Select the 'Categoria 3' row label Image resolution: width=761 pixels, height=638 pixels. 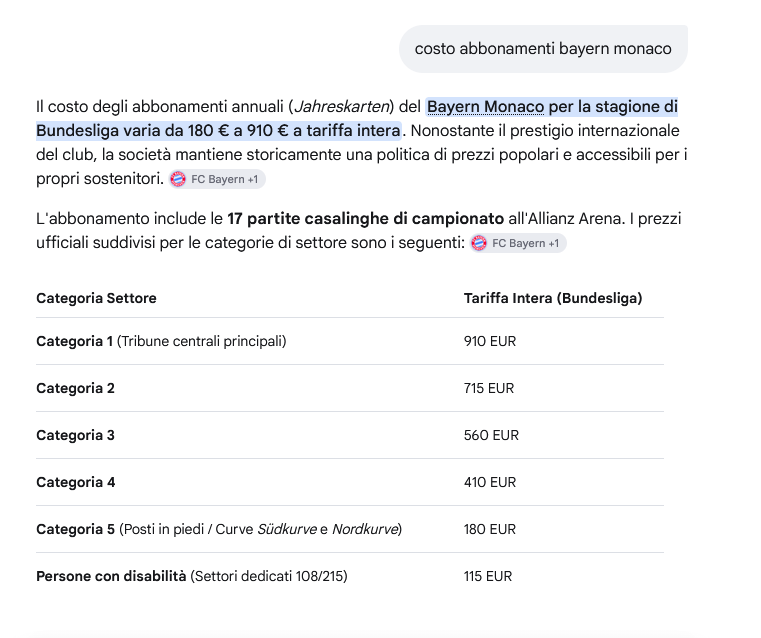click(75, 435)
